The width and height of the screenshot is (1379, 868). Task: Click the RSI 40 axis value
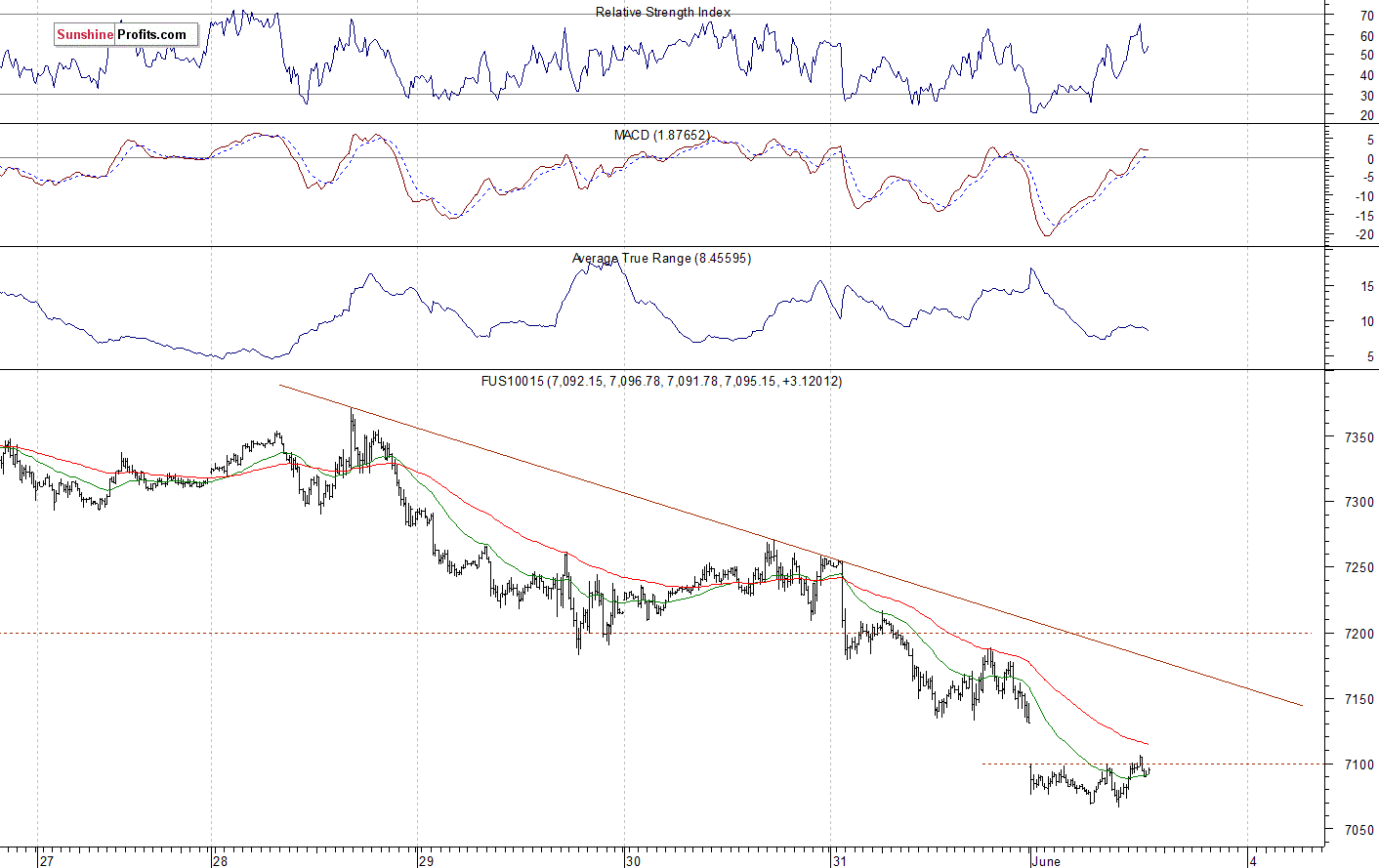(x=1367, y=75)
